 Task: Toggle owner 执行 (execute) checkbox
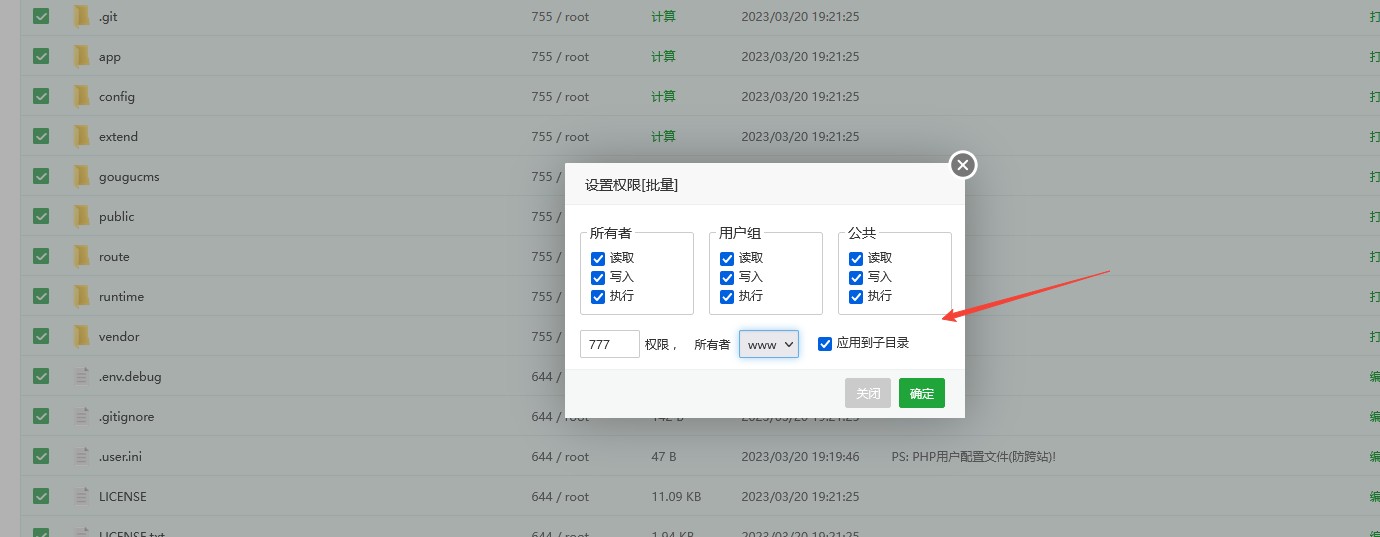[x=598, y=296]
